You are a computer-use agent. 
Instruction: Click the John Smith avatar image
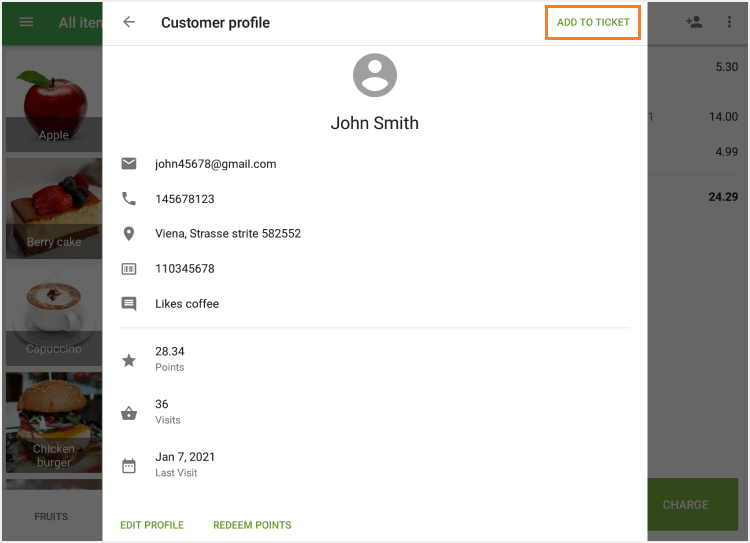pyautogui.click(x=375, y=75)
